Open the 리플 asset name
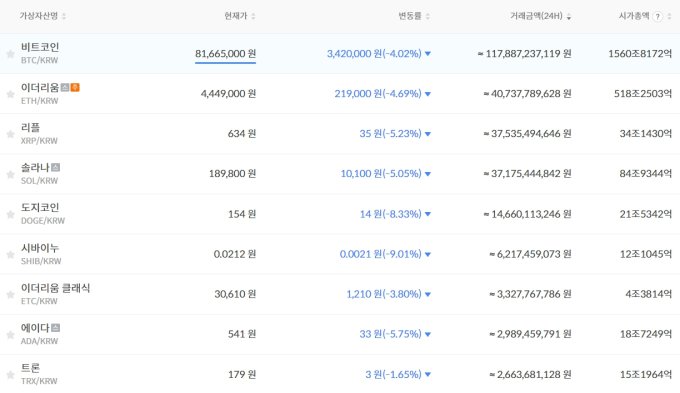 pyautogui.click(x=30, y=128)
